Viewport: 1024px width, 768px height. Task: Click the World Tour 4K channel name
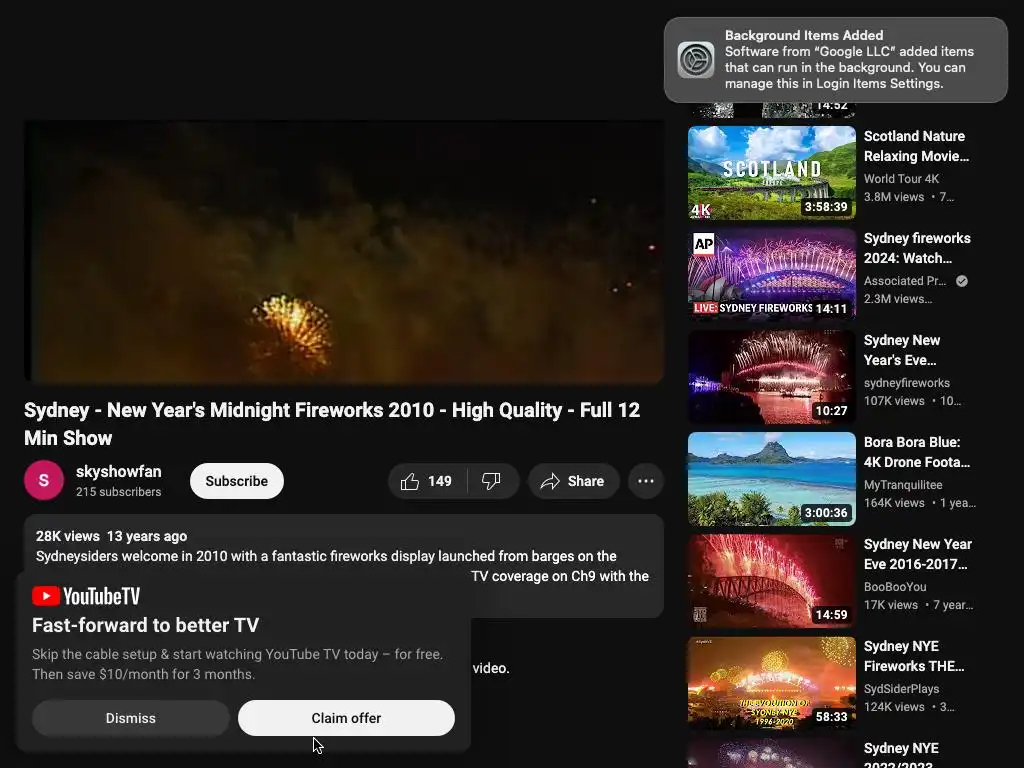click(901, 178)
